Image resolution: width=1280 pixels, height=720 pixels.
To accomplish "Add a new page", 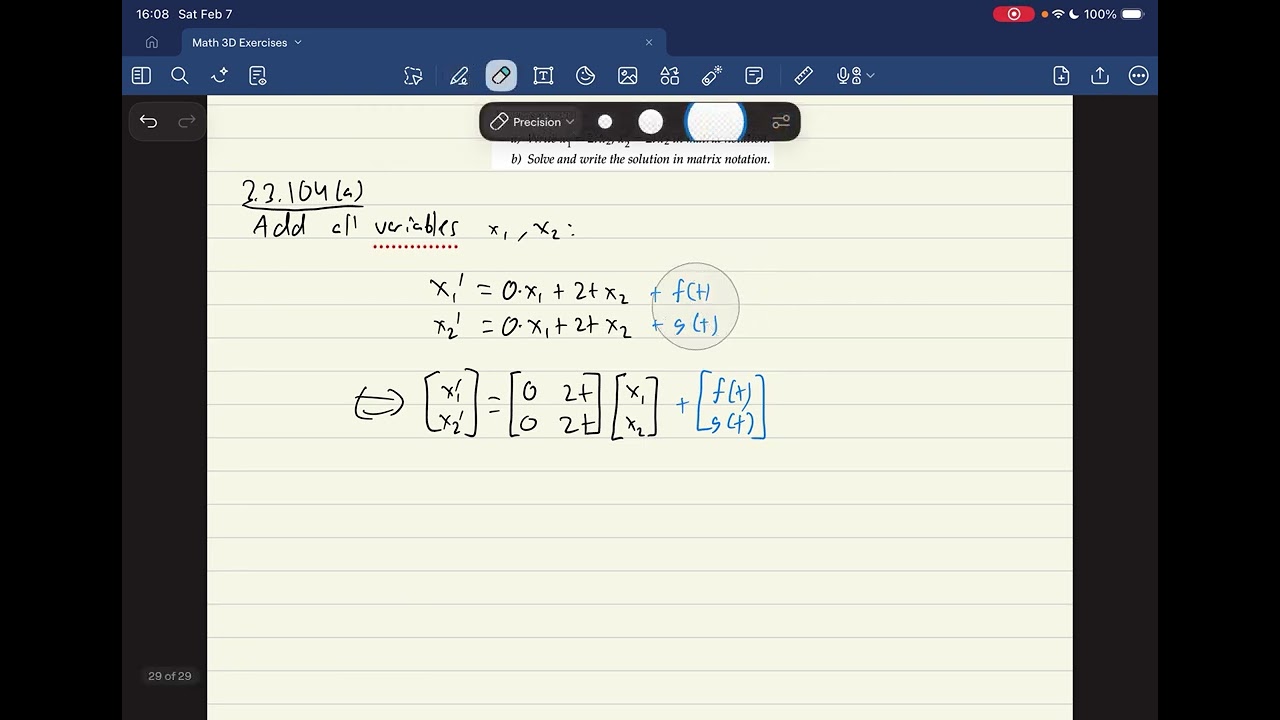I will (x=1061, y=76).
